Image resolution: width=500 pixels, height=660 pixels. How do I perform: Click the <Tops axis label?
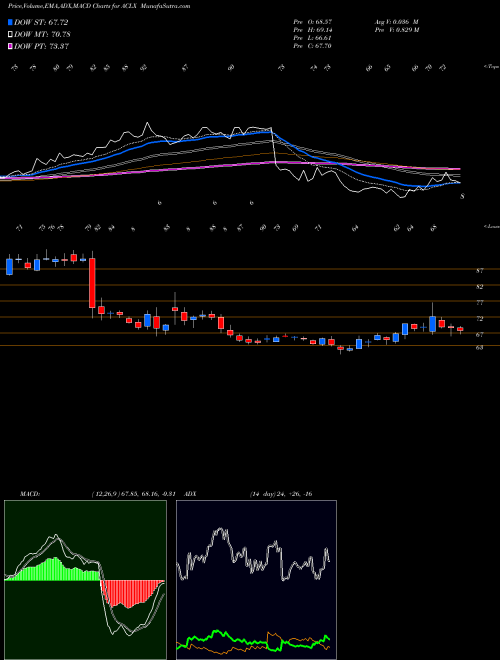pyautogui.click(x=491, y=67)
